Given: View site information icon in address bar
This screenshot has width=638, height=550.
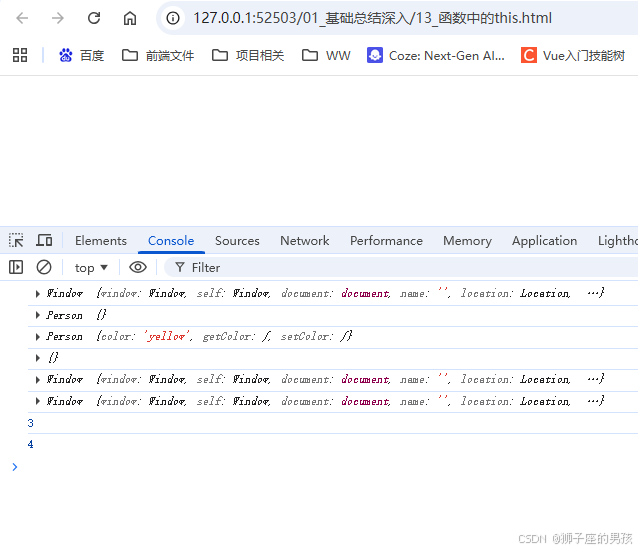Looking at the screenshot, I should click(x=173, y=18).
